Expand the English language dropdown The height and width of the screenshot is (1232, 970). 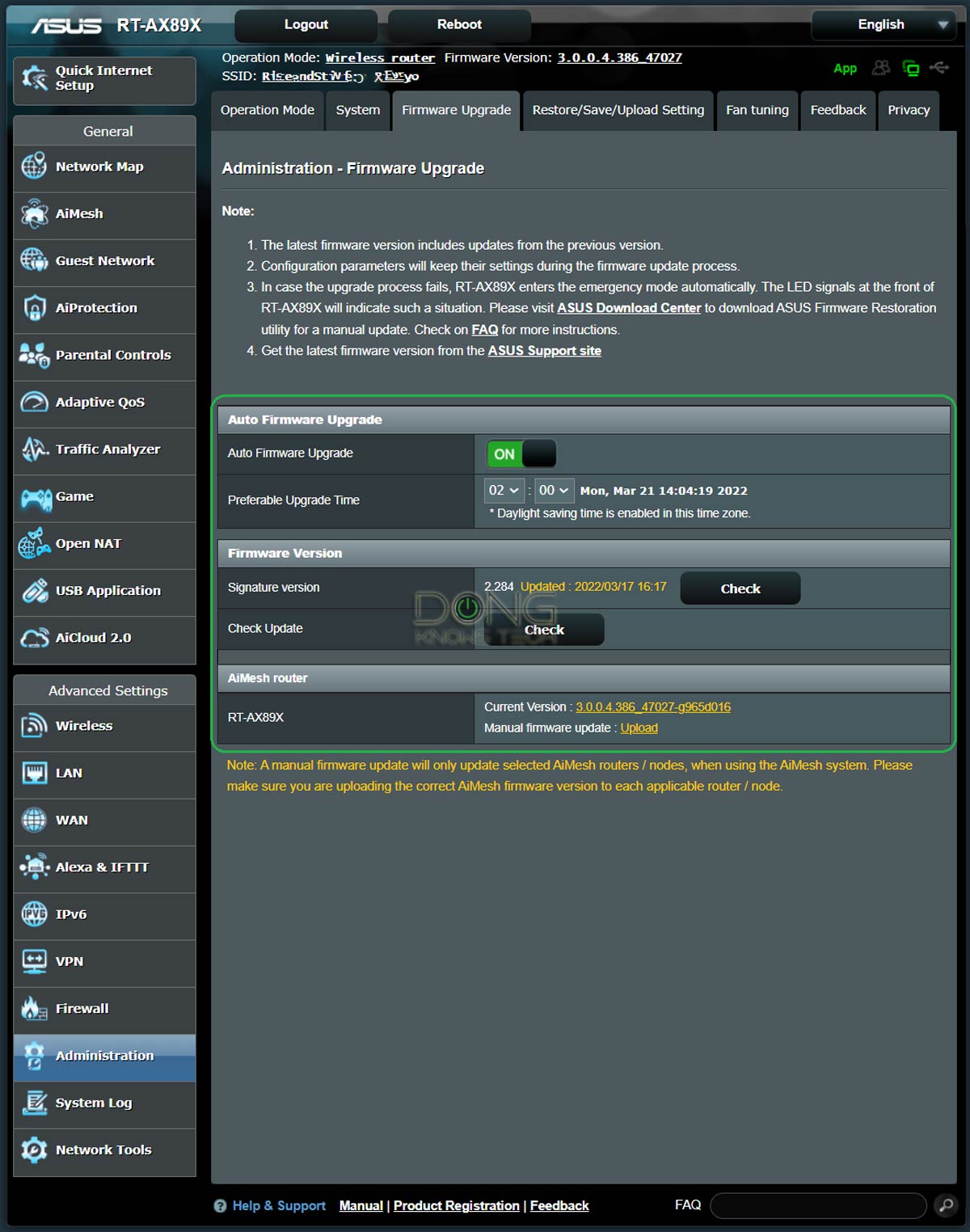pos(884,25)
